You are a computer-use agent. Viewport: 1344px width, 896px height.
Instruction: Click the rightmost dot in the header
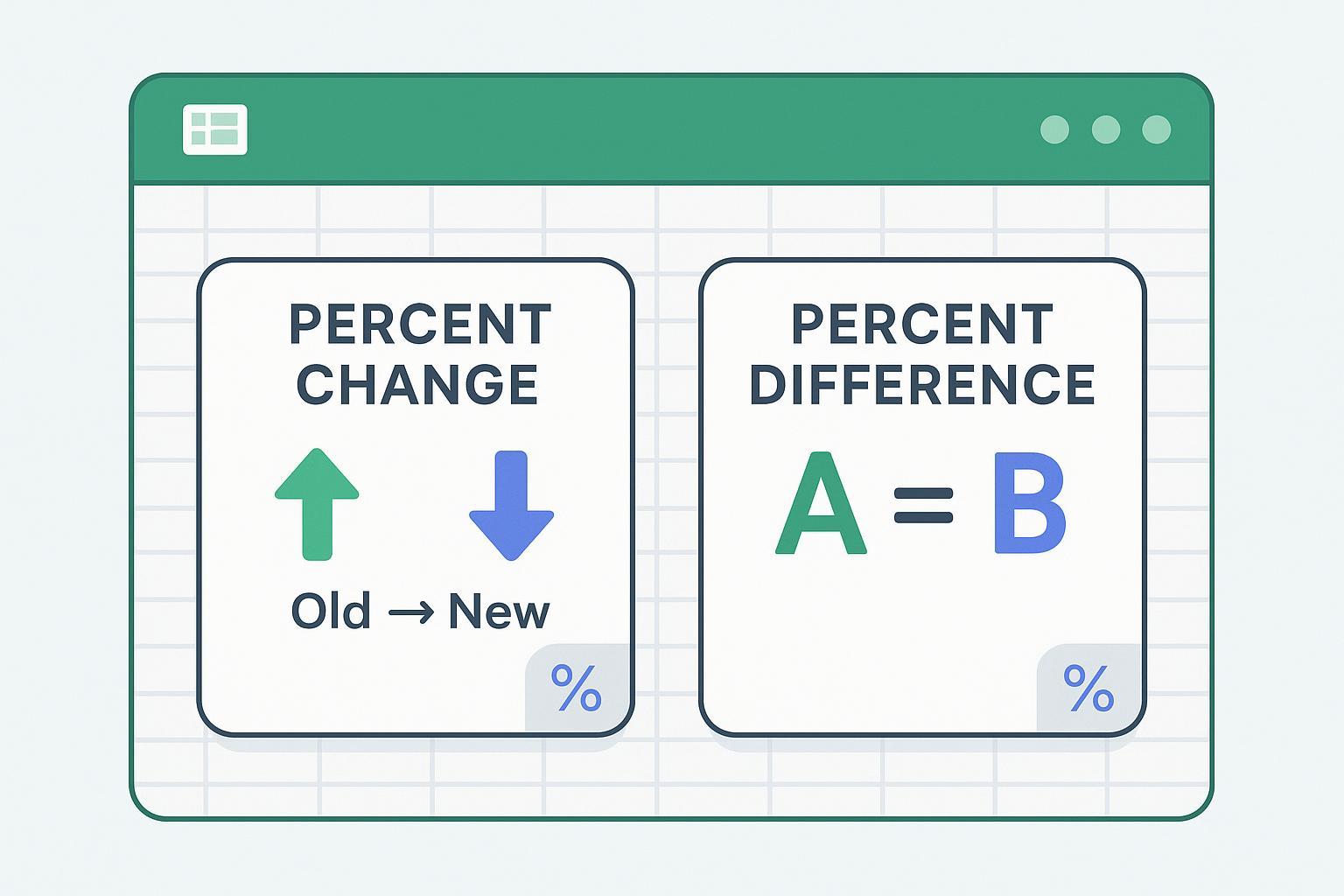tap(1157, 129)
